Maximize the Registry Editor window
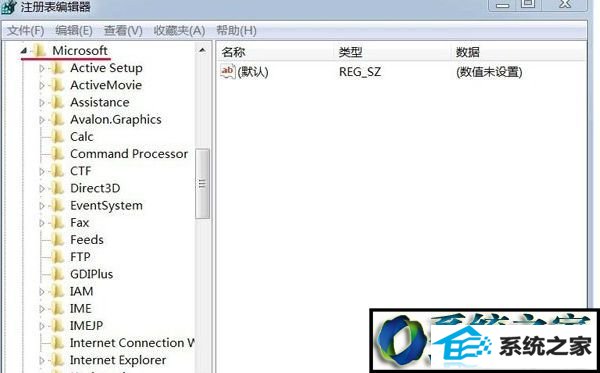600x373 pixels. tap(528, 5)
